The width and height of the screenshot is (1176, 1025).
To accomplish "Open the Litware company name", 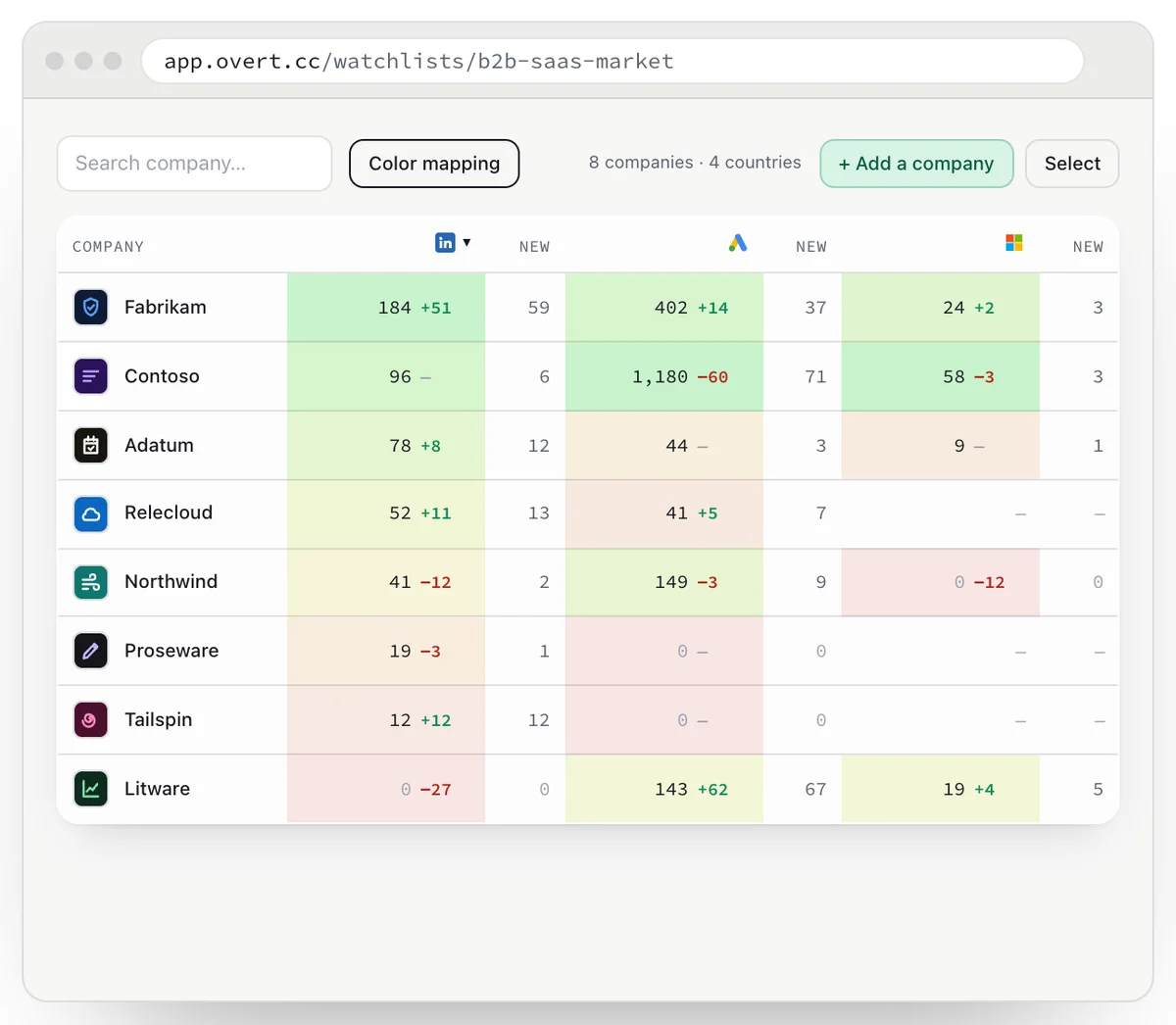I will [157, 789].
